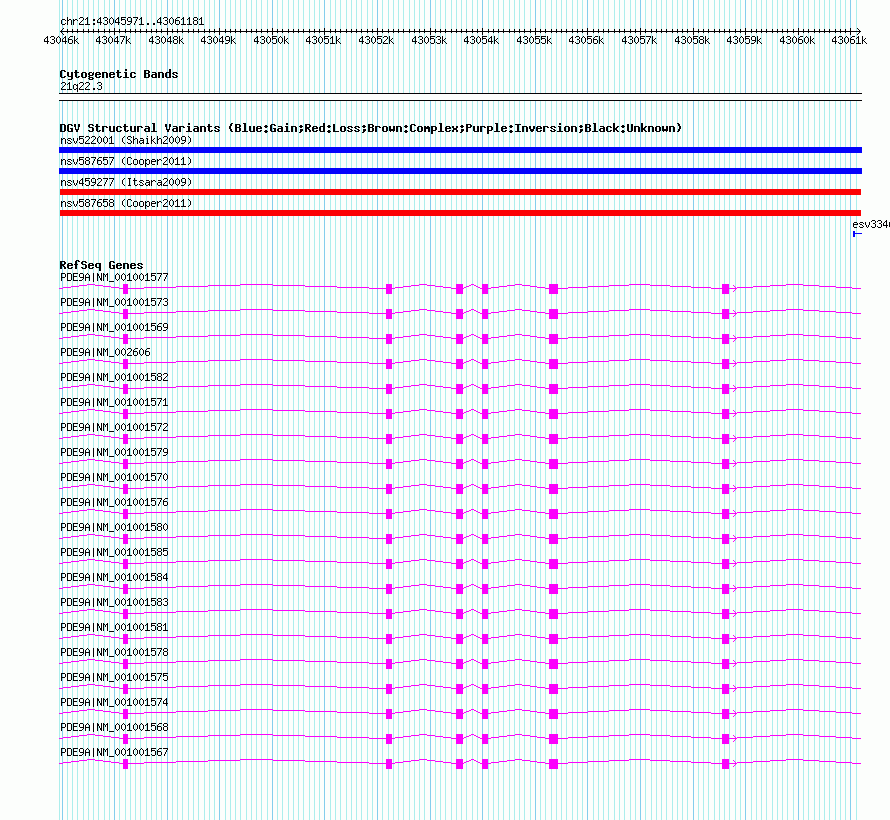The width and height of the screenshot is (890, 820).
Task: Click the nsv459277 (Itsara2009) label
Action: (x=126, y=182)
